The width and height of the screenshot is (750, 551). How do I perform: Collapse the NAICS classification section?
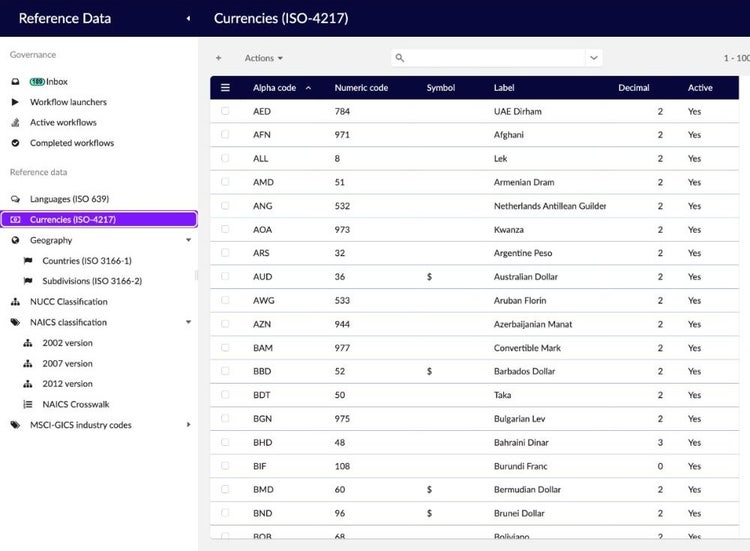click(188, 322)
